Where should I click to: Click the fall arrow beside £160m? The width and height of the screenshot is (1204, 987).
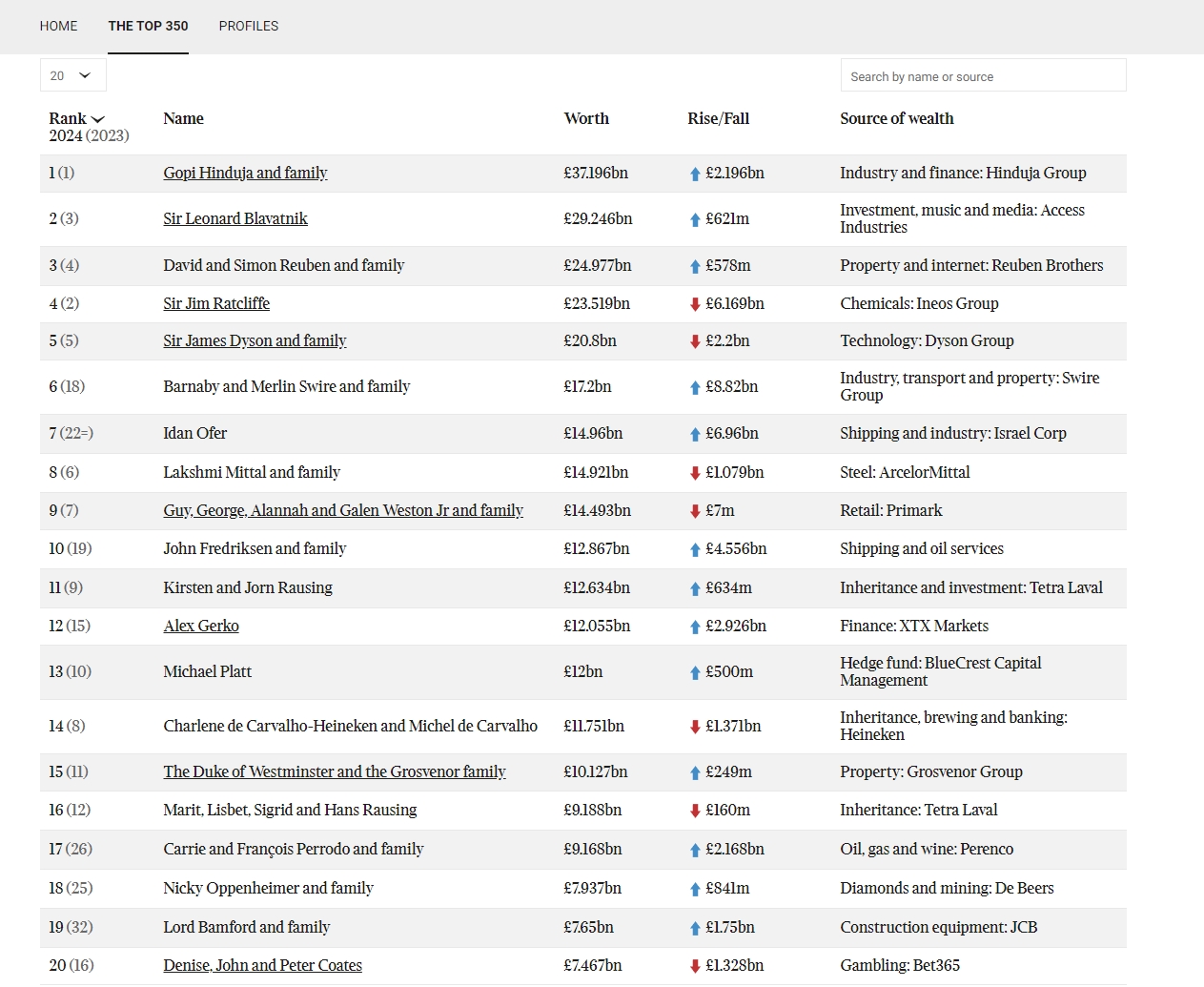point(695,811)
